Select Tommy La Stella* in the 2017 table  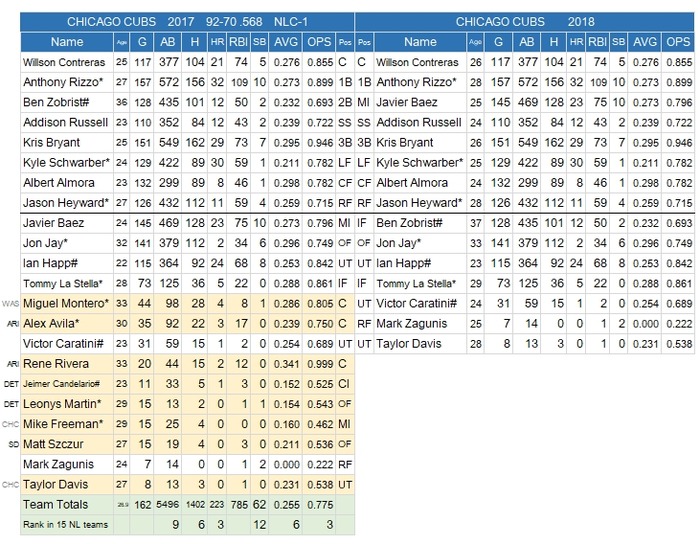pos(62,283)
